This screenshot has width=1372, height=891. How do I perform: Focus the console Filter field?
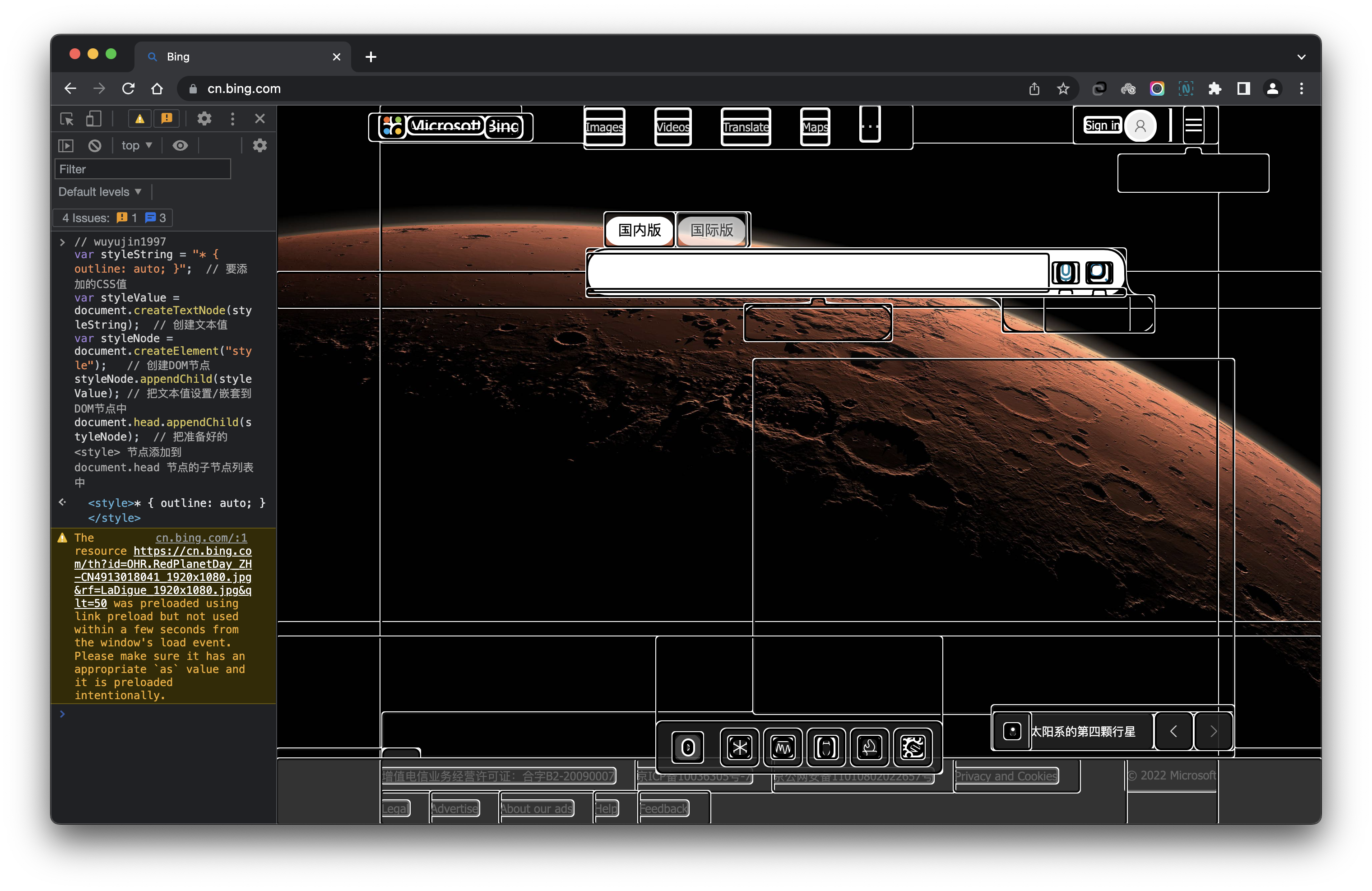tap(142, 169)
